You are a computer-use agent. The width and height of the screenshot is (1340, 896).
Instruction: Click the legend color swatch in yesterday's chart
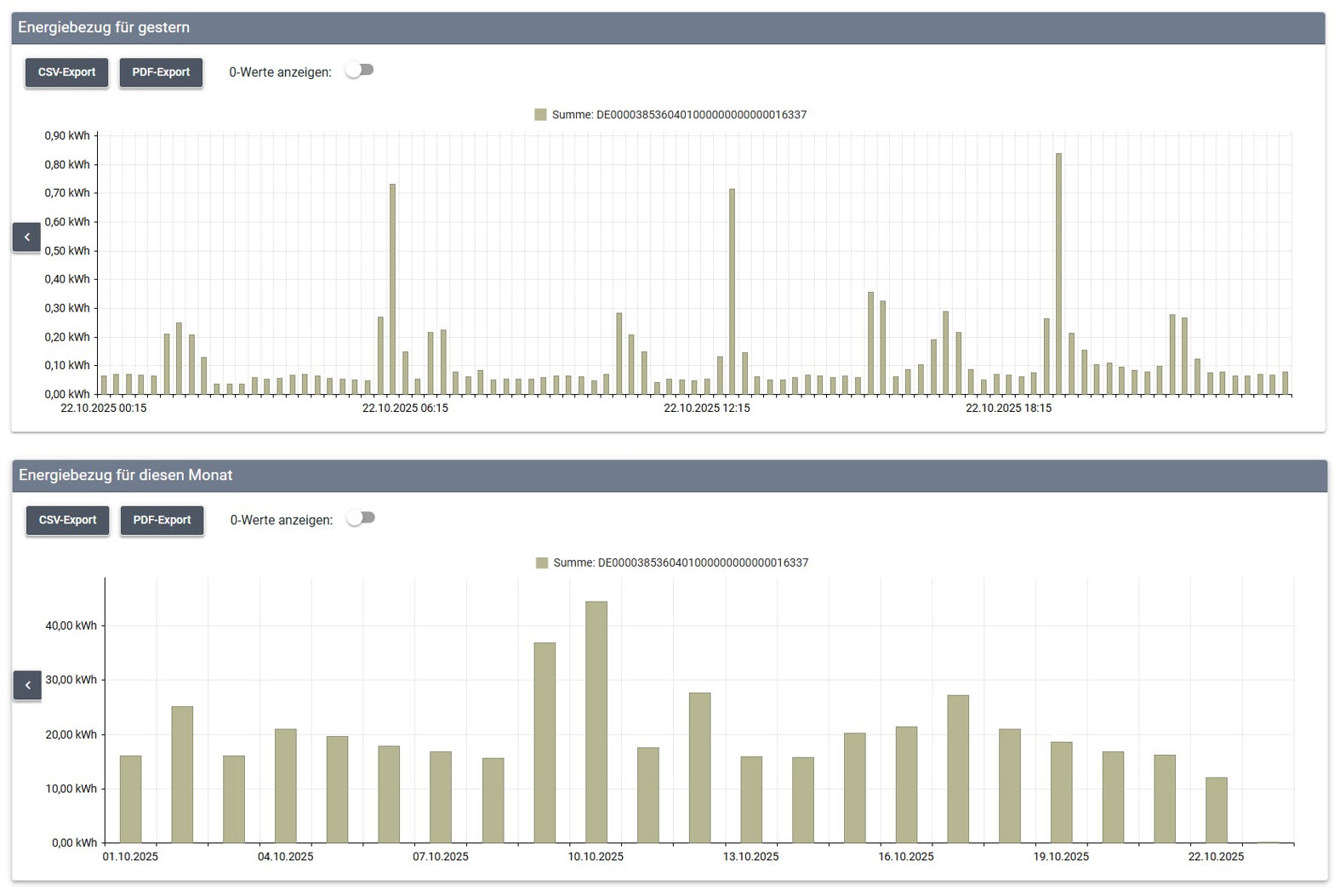[540, 115]
